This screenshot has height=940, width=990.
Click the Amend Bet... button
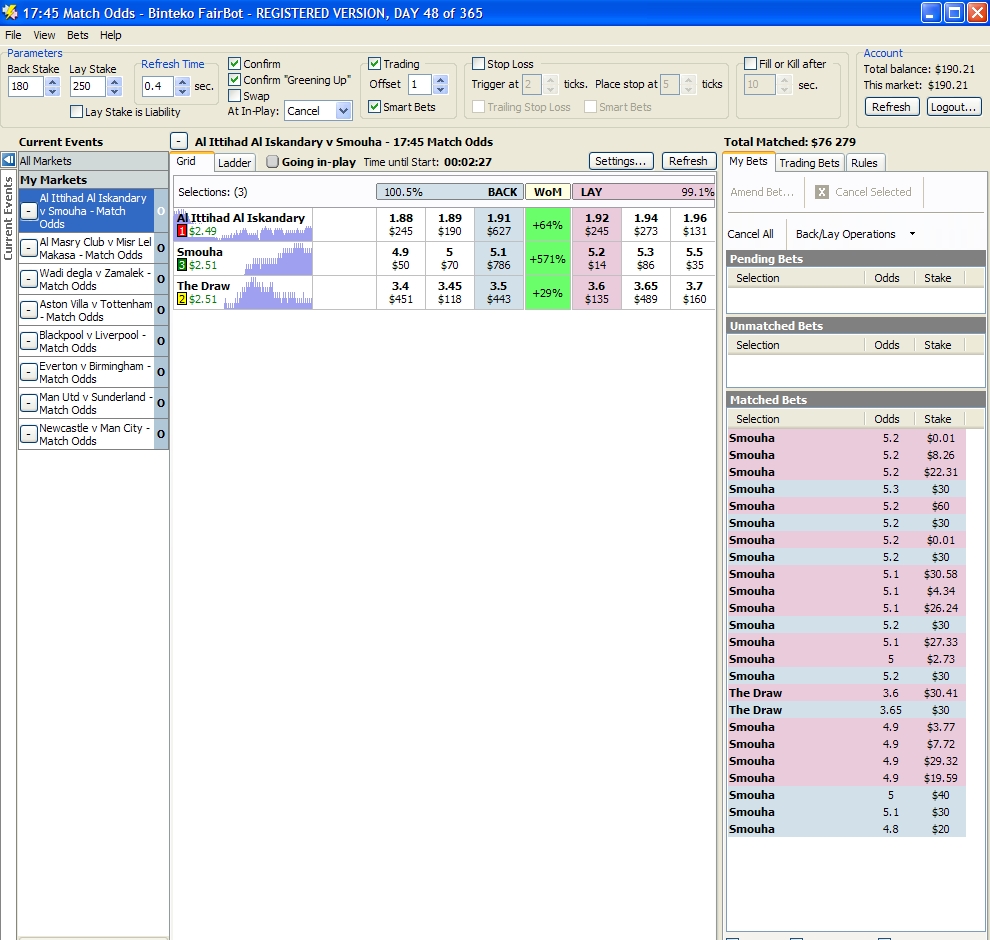[x=761, y=192]
